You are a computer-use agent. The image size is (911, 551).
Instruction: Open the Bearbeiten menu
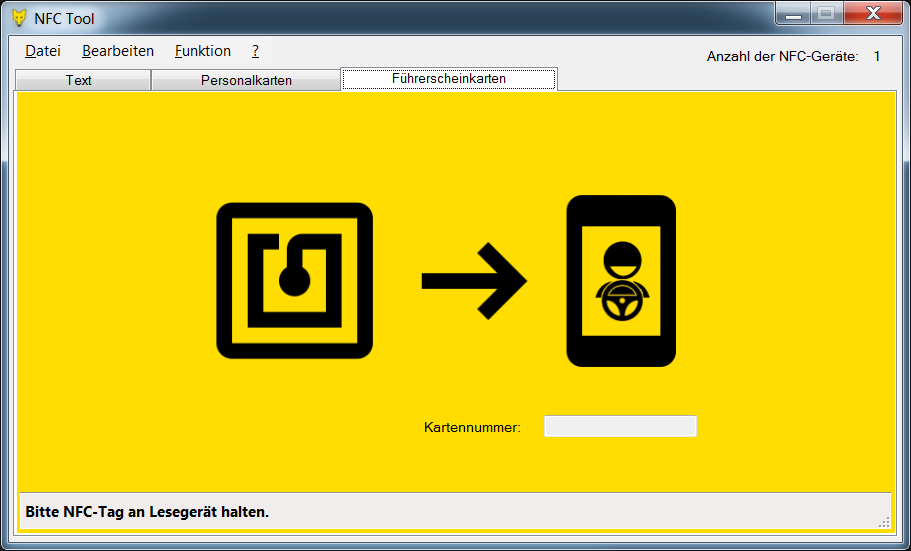click(x=118, y=51)
